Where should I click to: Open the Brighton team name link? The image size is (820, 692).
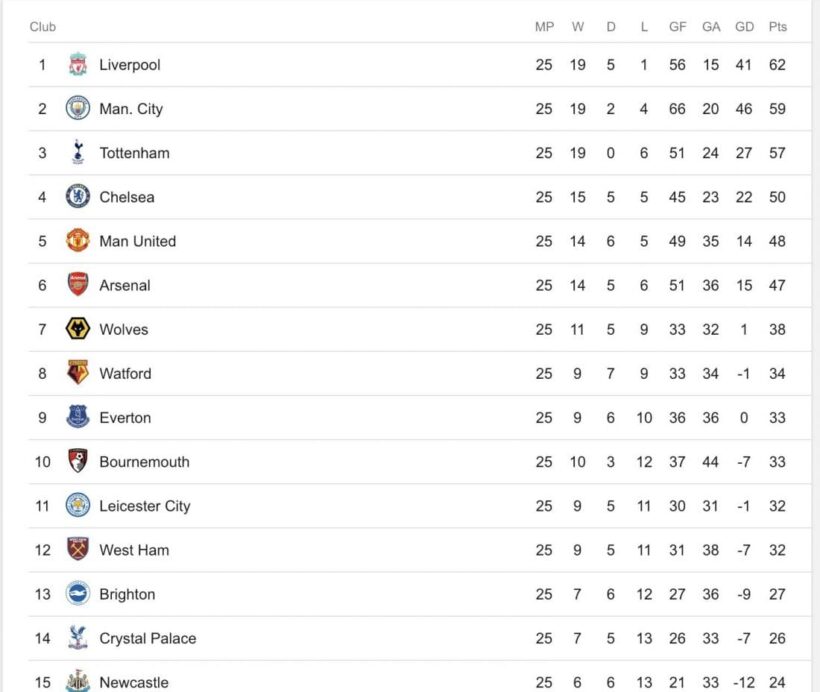(x=127, y=594)
